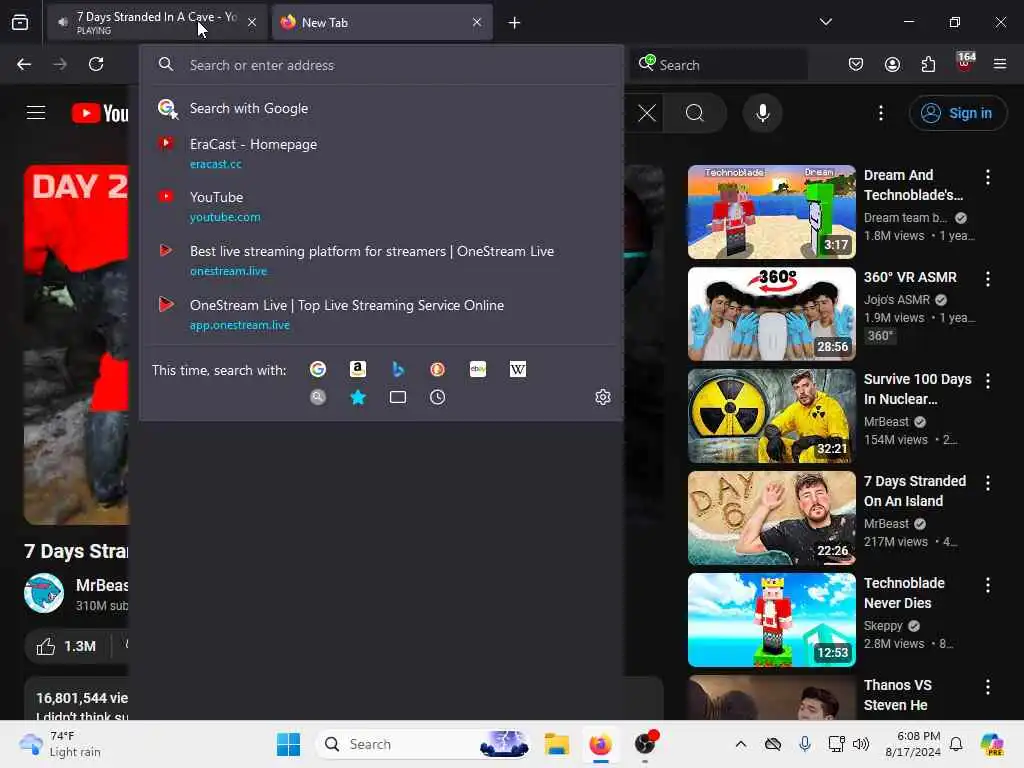Go forward one page

click(x=60, y=64)
